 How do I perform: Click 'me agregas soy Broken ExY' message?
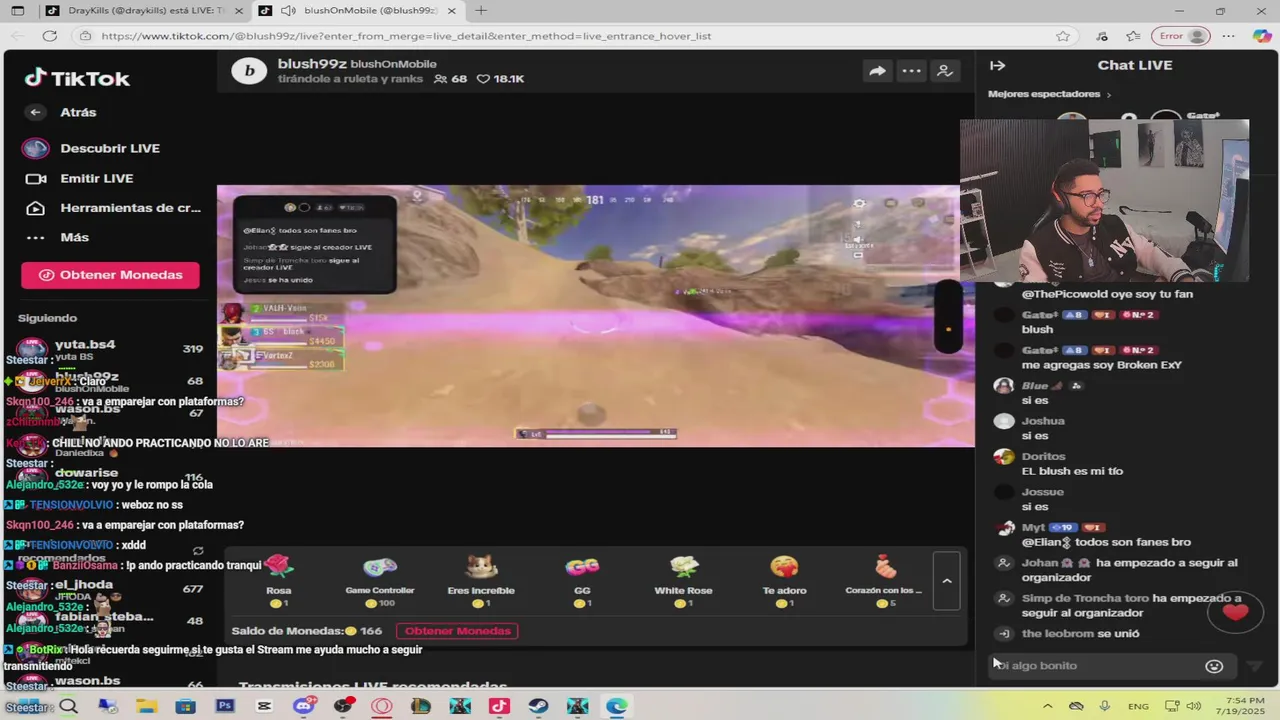pyautogui.click(x=1101, y=365)
